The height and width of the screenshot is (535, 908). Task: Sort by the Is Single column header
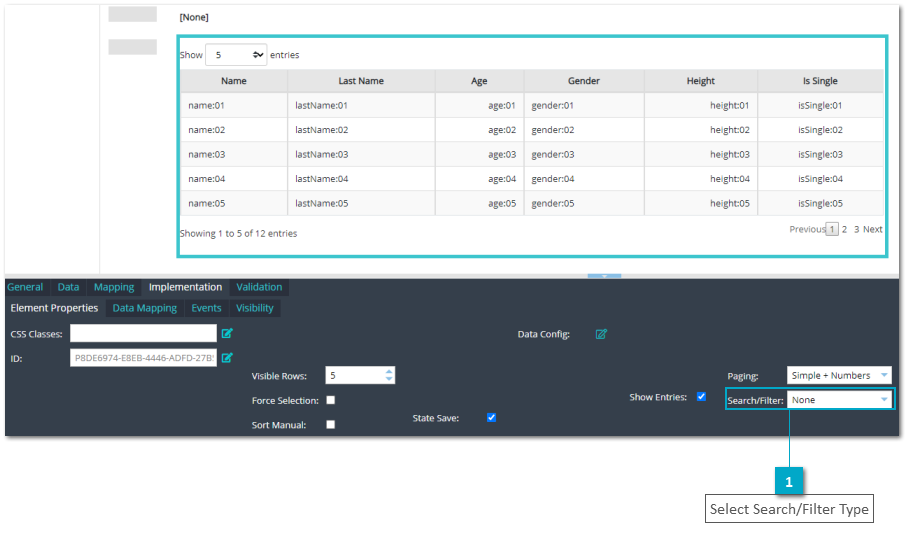pos(821,81)
